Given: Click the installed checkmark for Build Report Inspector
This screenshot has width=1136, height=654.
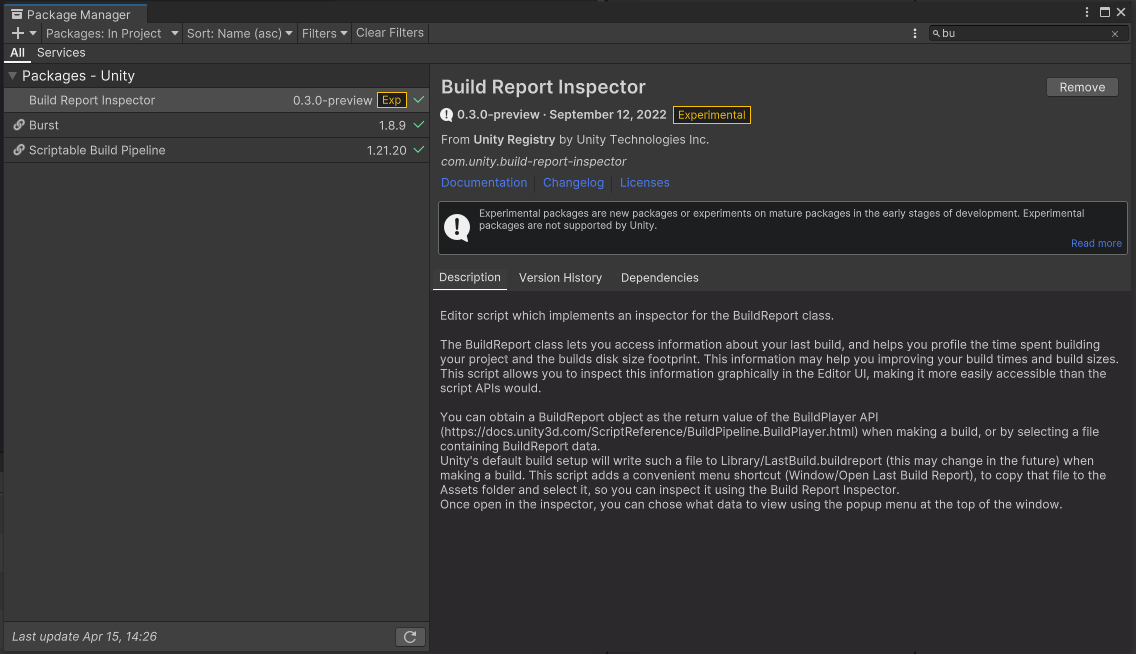Looking at the screenshot, I should pyautogui.click(x=419, y=100).
